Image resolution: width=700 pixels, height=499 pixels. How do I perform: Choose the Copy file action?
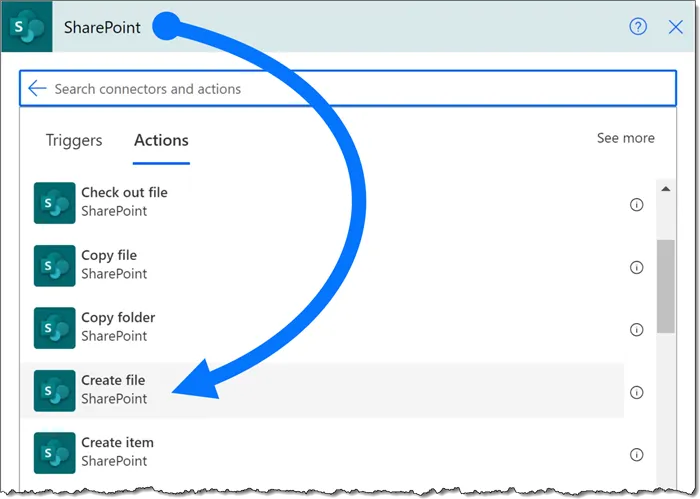point(109,264)
